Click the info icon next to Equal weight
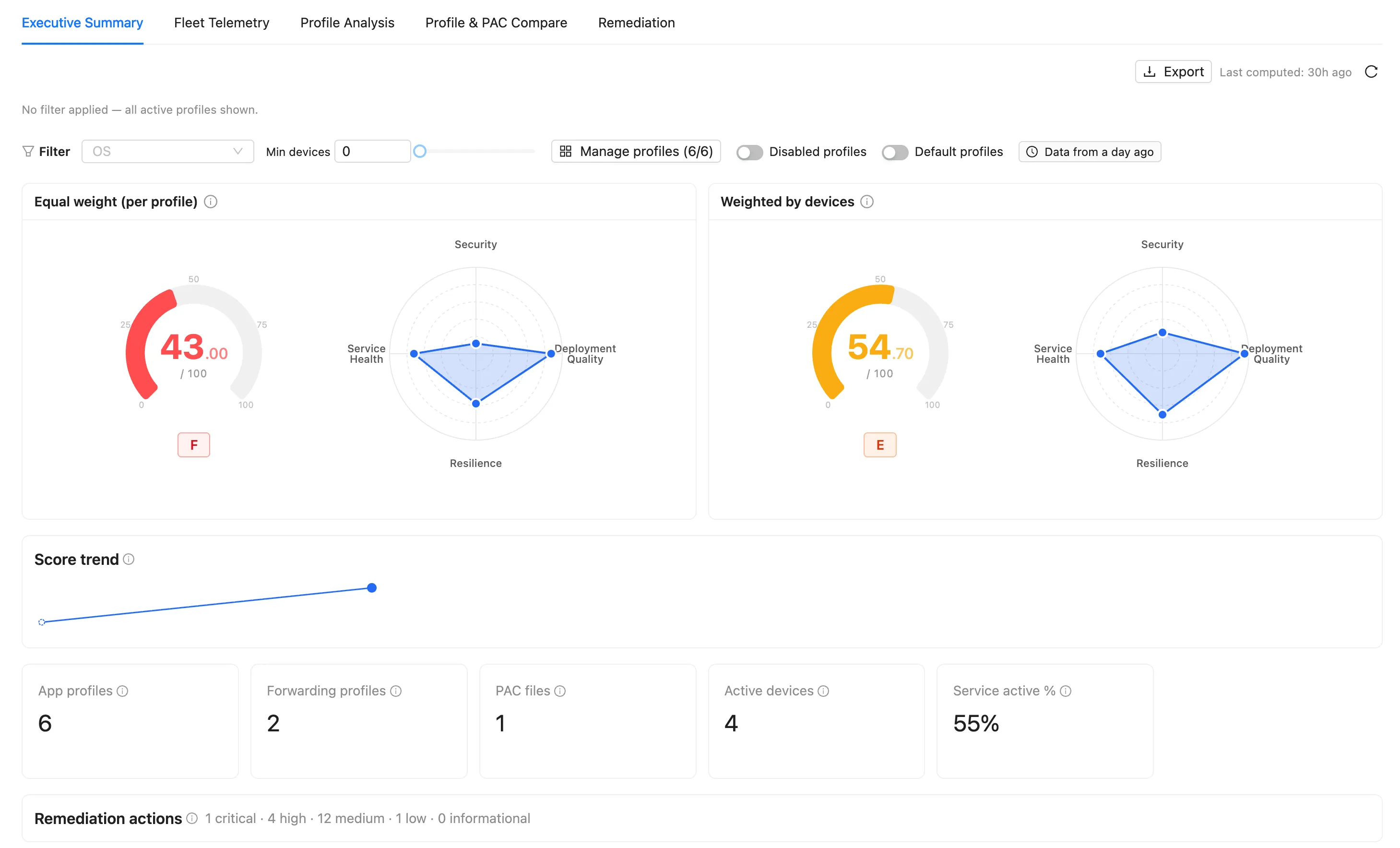This screenshot has height=848, width=1400. 211,202
